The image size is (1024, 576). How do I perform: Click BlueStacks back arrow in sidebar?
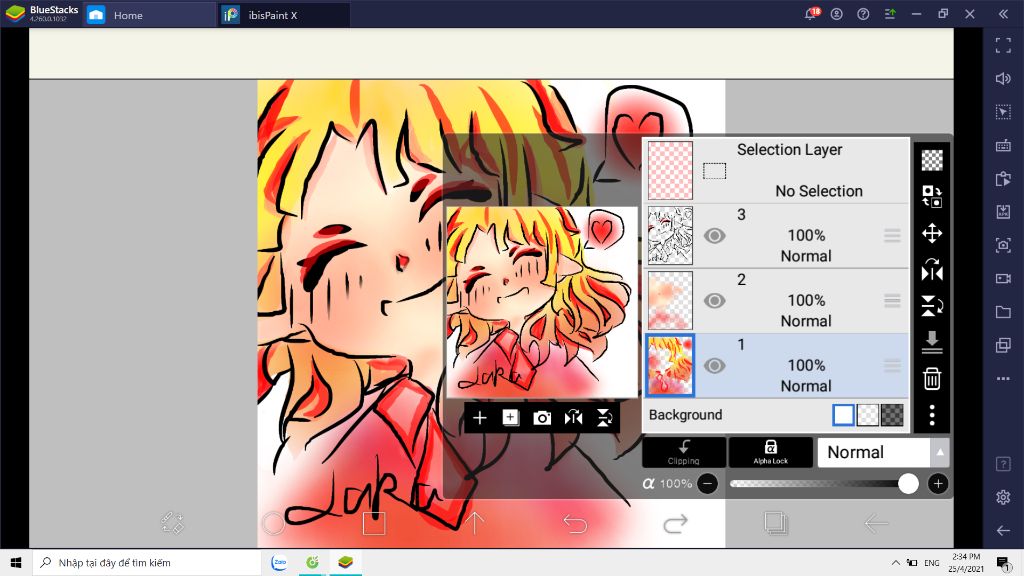pos(1003,530)
